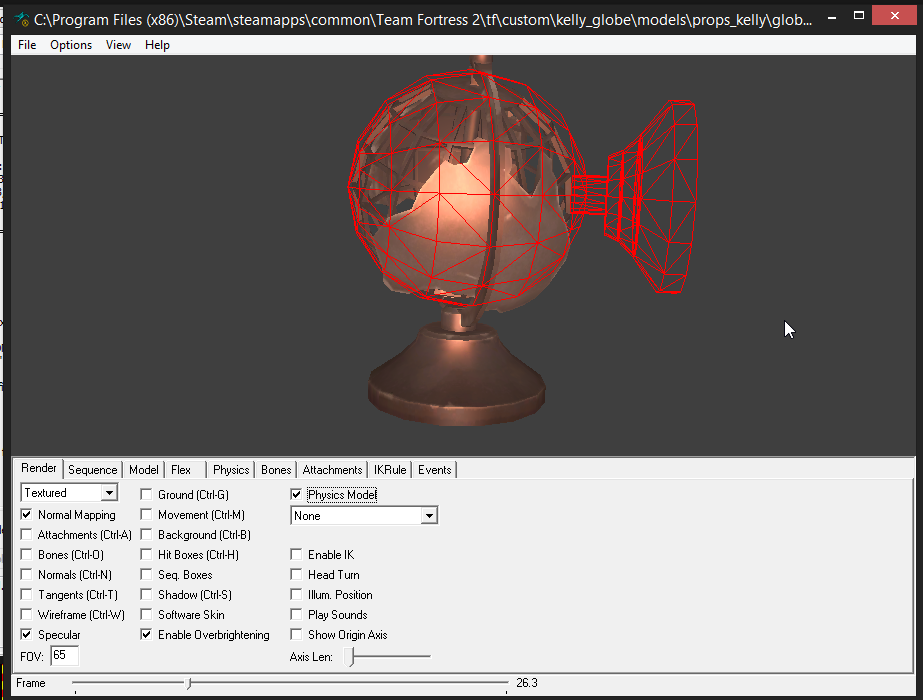
Task: Toggle the Normal Mapping checkbox
Action: [x=27, y=515]
